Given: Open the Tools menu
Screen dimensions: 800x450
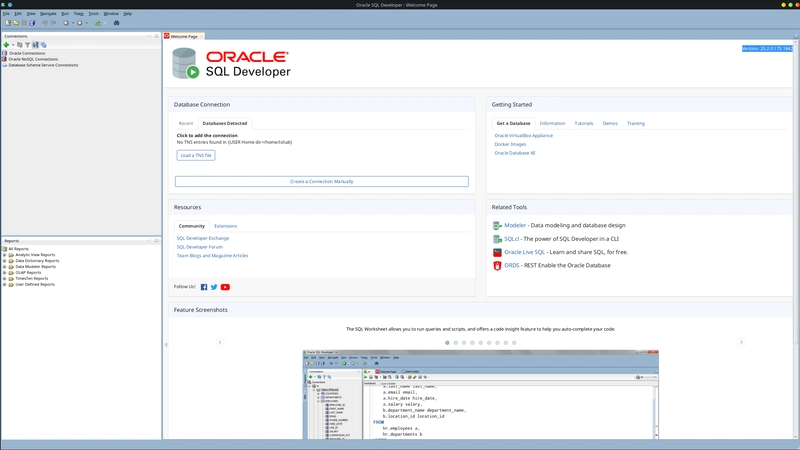Looking at the screenshot, I should coord(93,14).
